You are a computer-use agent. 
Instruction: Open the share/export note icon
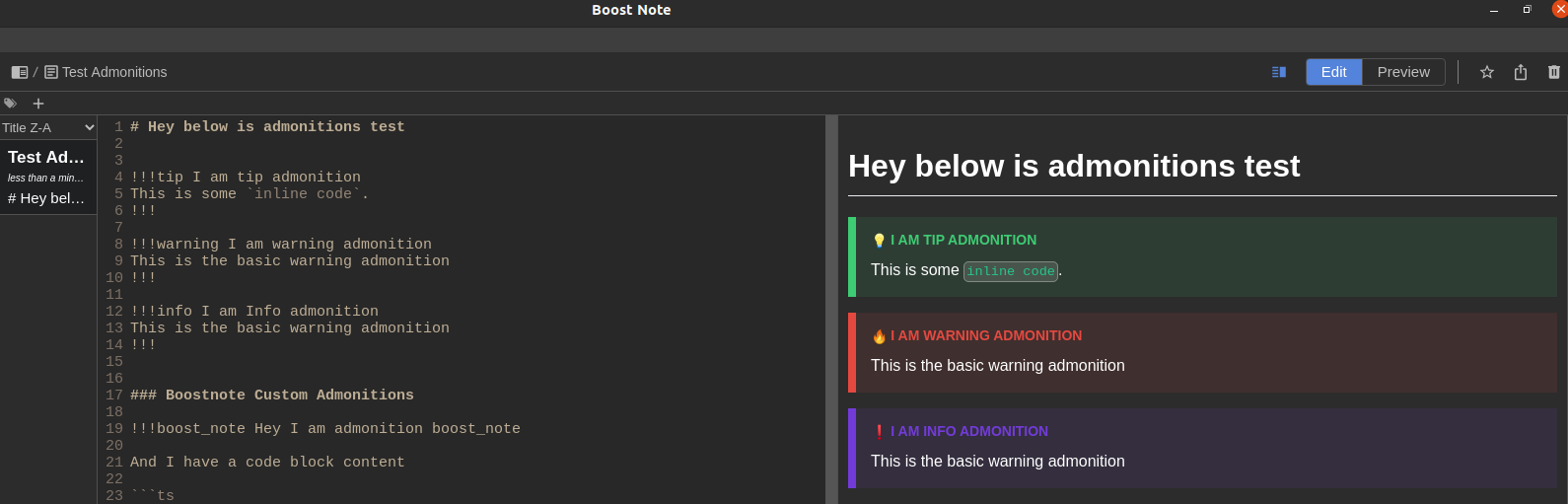tap(1521, 72)
